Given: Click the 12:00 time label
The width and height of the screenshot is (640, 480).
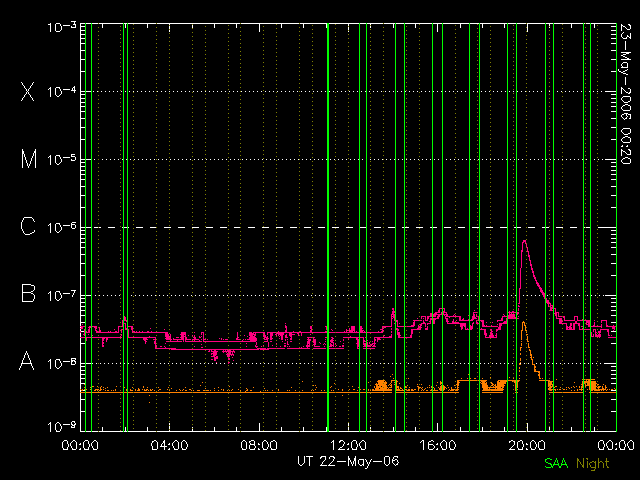Looking at the screenshot, I should (x=348, y=444).
